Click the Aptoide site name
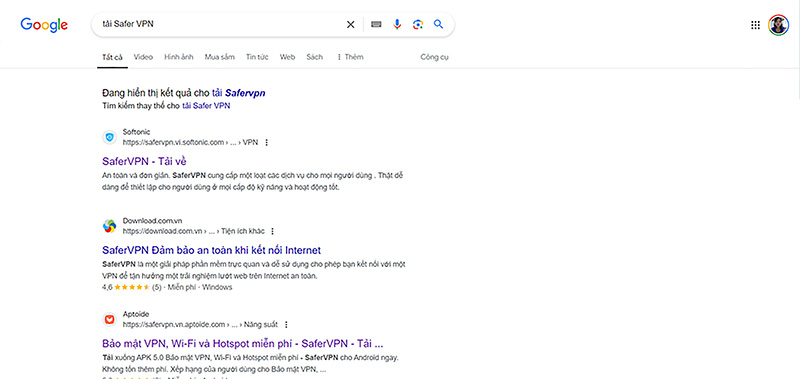The image size is (800, 379). 136,314
